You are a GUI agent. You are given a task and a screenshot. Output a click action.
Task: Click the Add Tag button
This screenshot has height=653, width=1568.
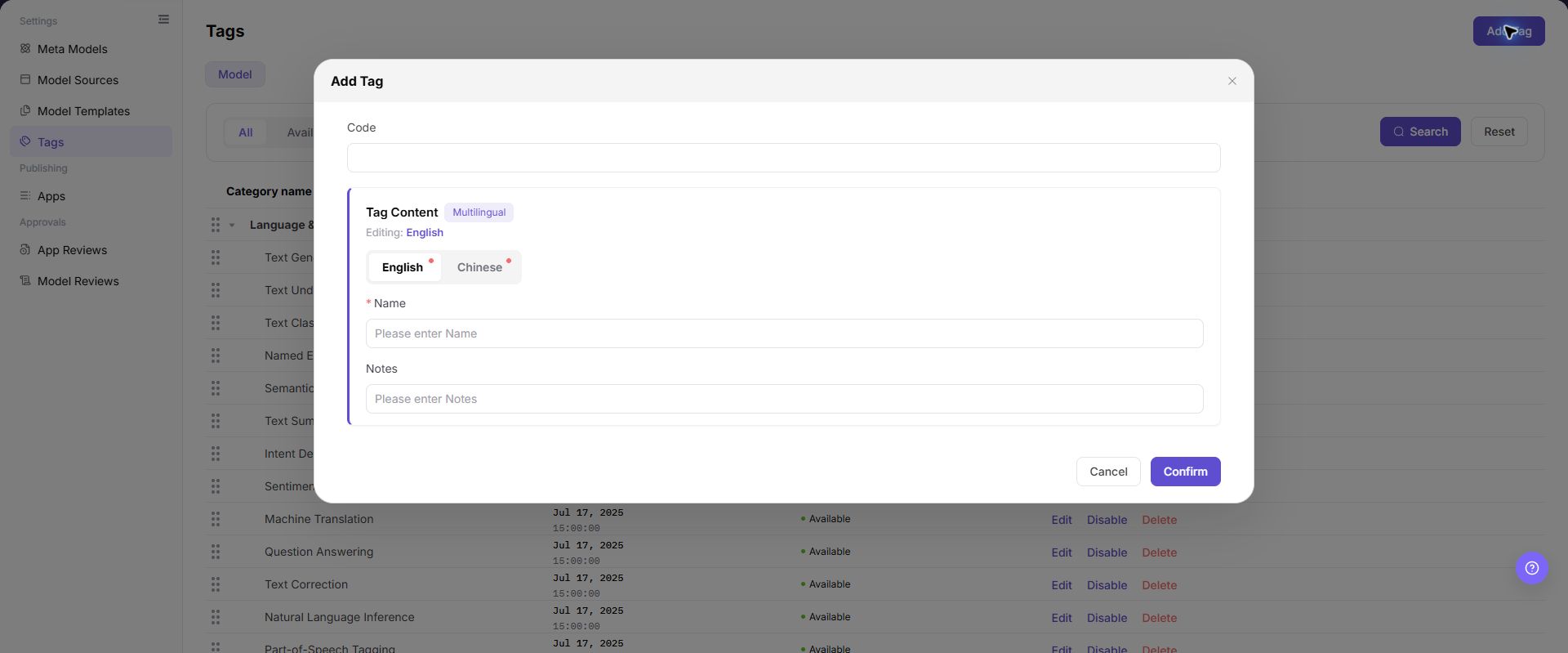click(1508, 31)
